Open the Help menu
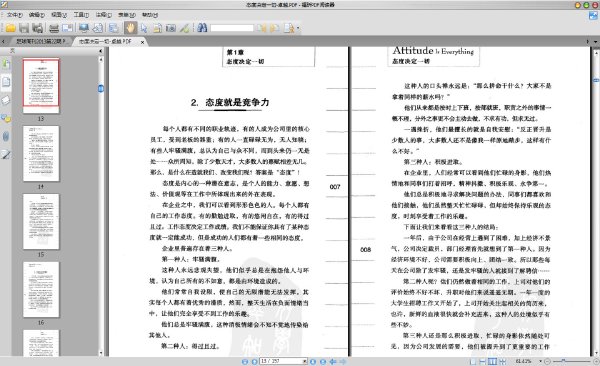 click(x=150, y=15)
